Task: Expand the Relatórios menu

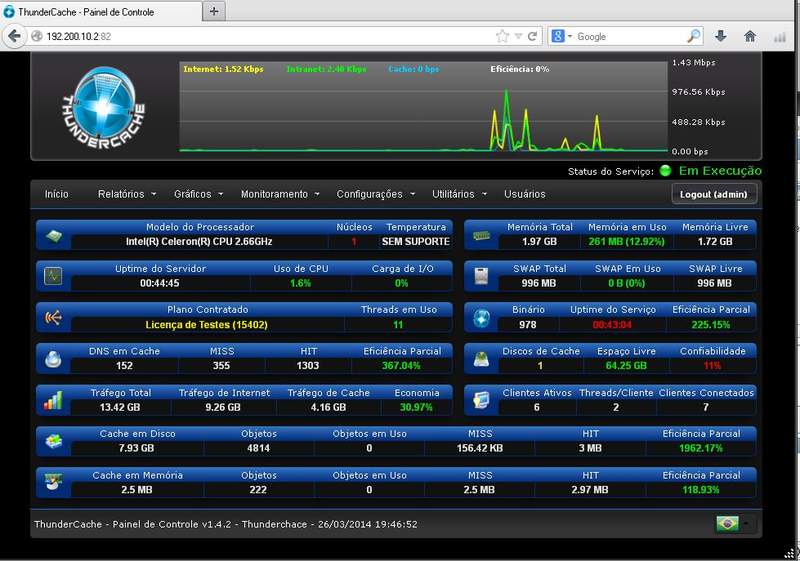Action: (127, 194)
